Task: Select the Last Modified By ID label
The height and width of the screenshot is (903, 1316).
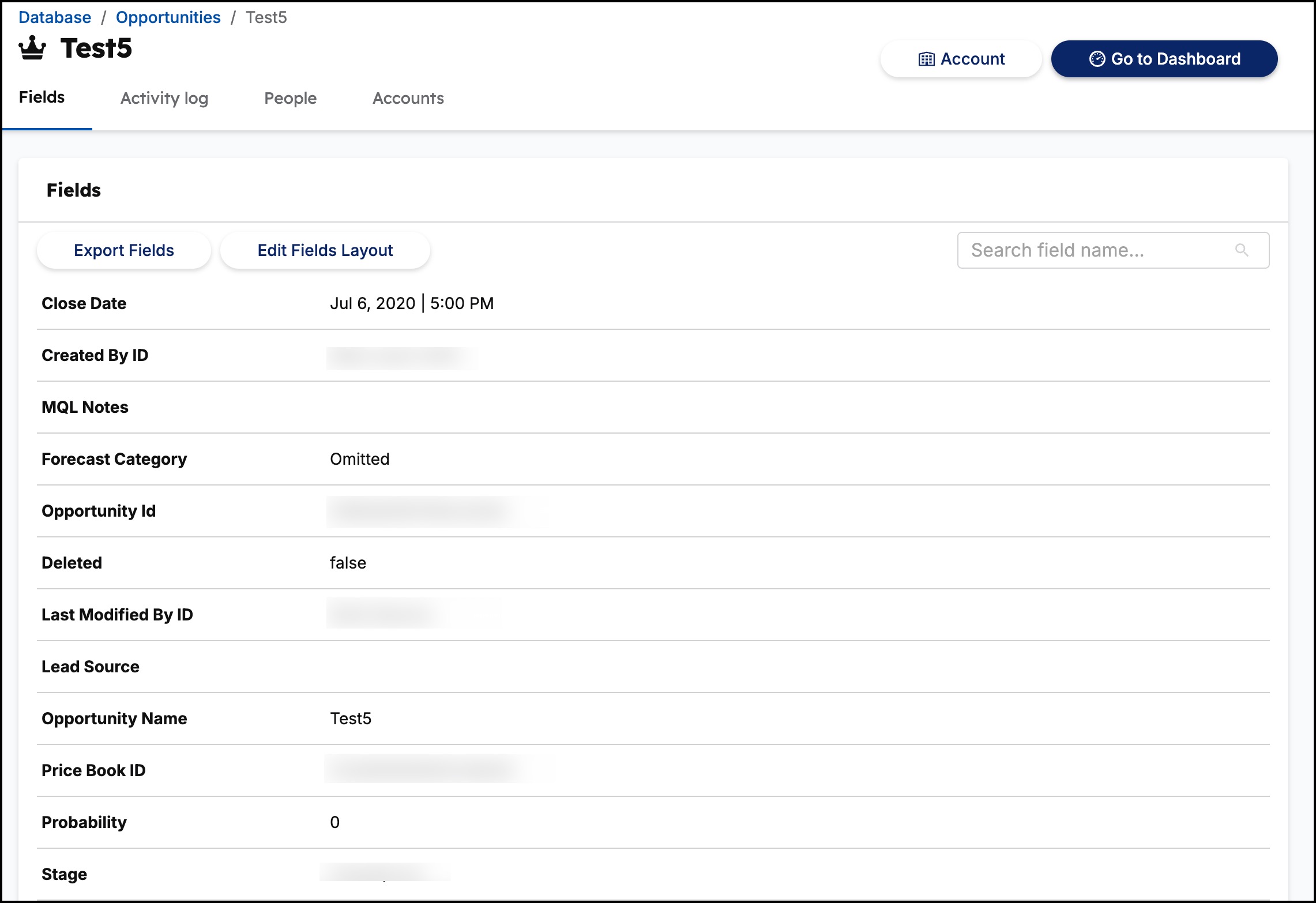Action: coord(117,615)
